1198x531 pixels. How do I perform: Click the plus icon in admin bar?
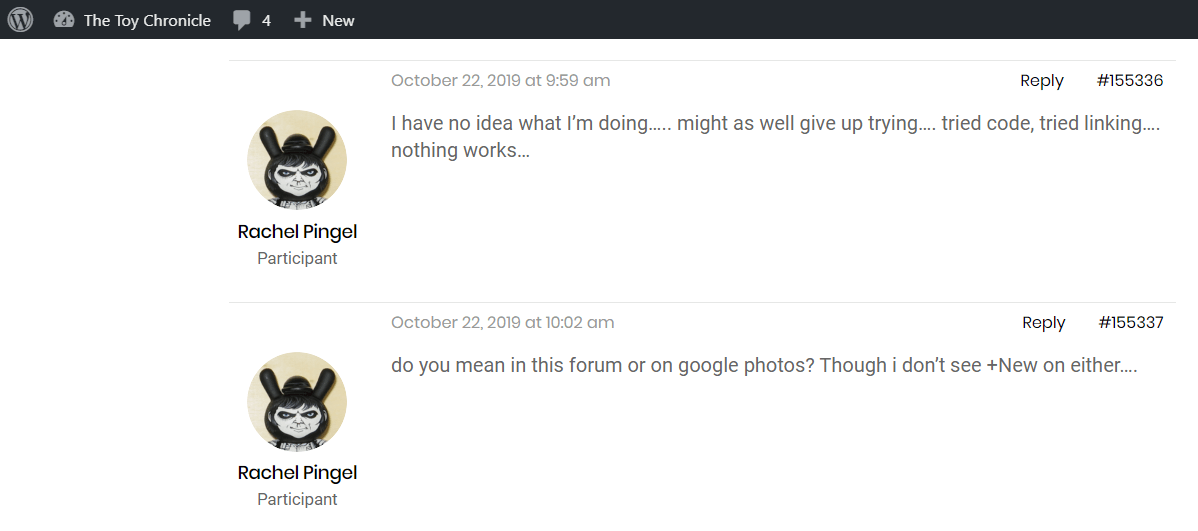pyautogui.click(x=302, y=20)
